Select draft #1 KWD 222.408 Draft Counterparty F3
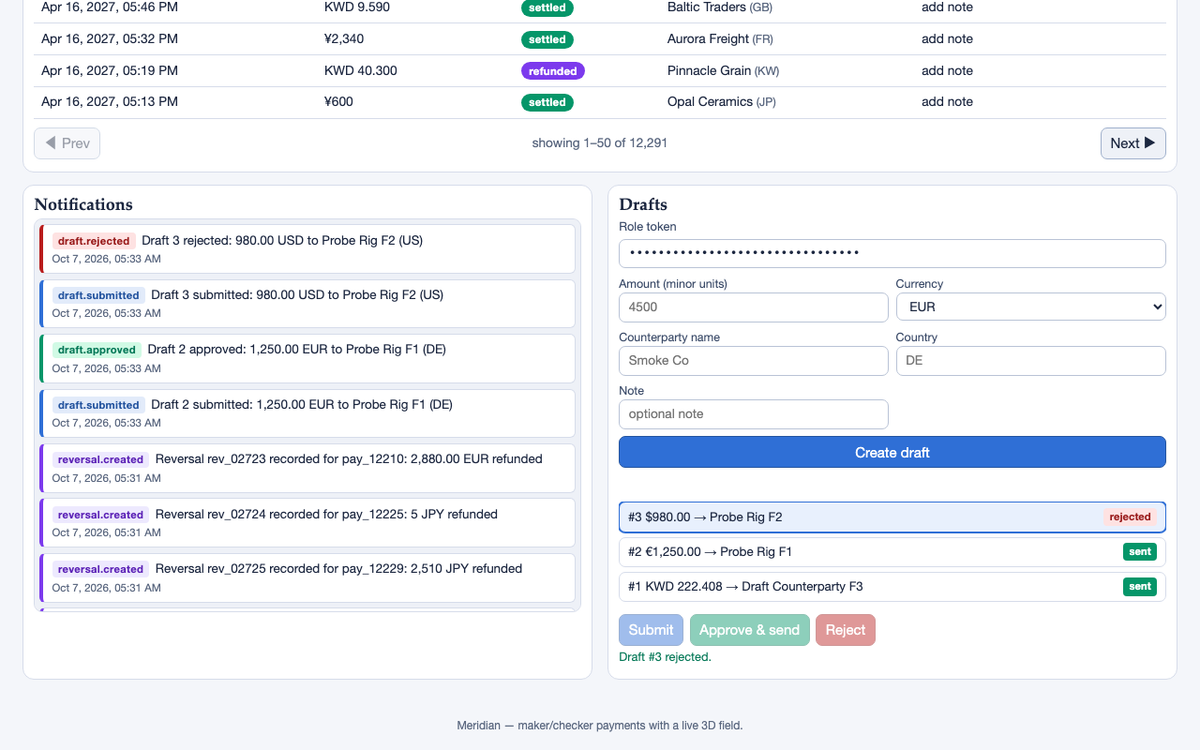This screenshot has height=750, width=1200. (x=892, y=586)
